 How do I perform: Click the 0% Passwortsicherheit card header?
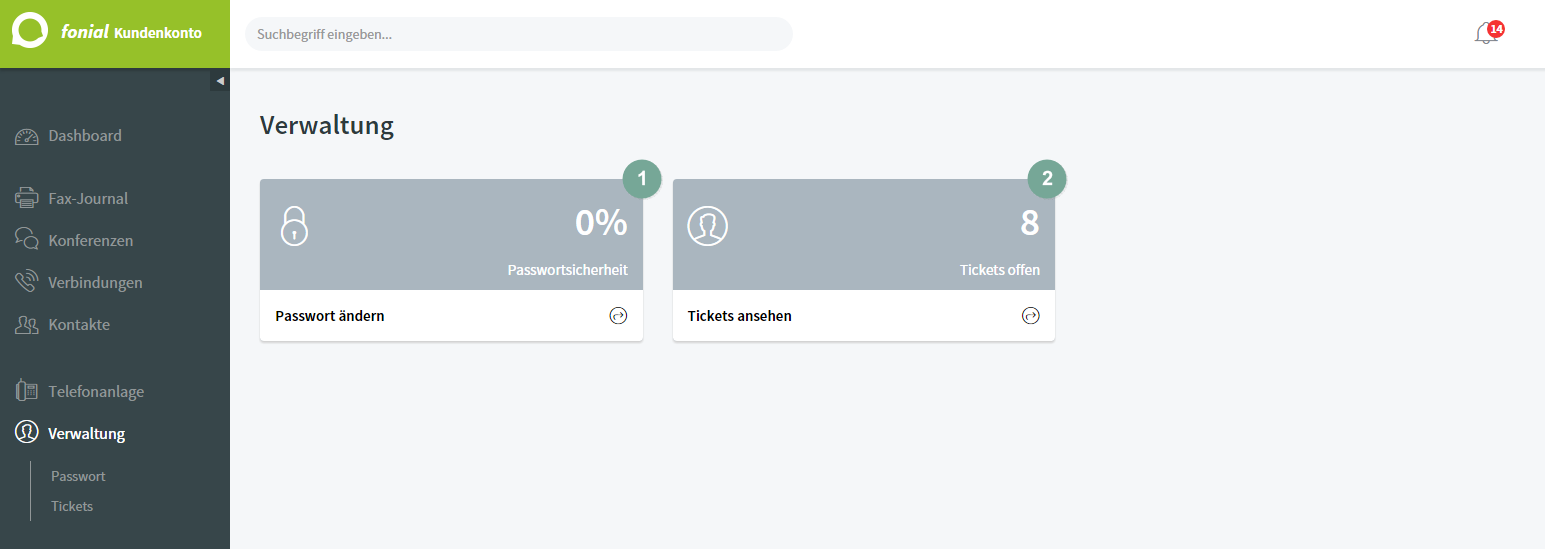coord(451,234)
